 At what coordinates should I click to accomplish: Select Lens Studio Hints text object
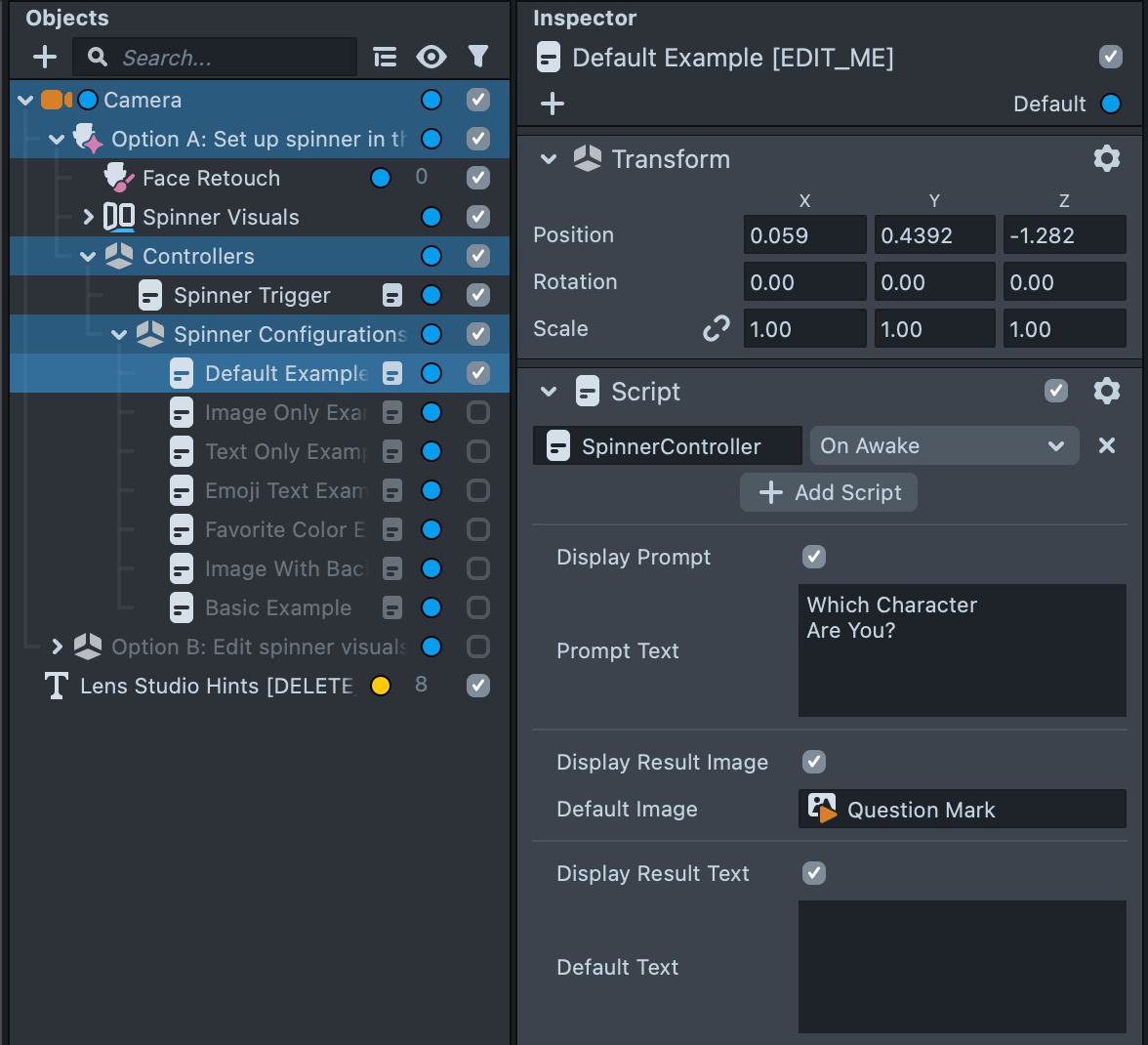[215, 686]
